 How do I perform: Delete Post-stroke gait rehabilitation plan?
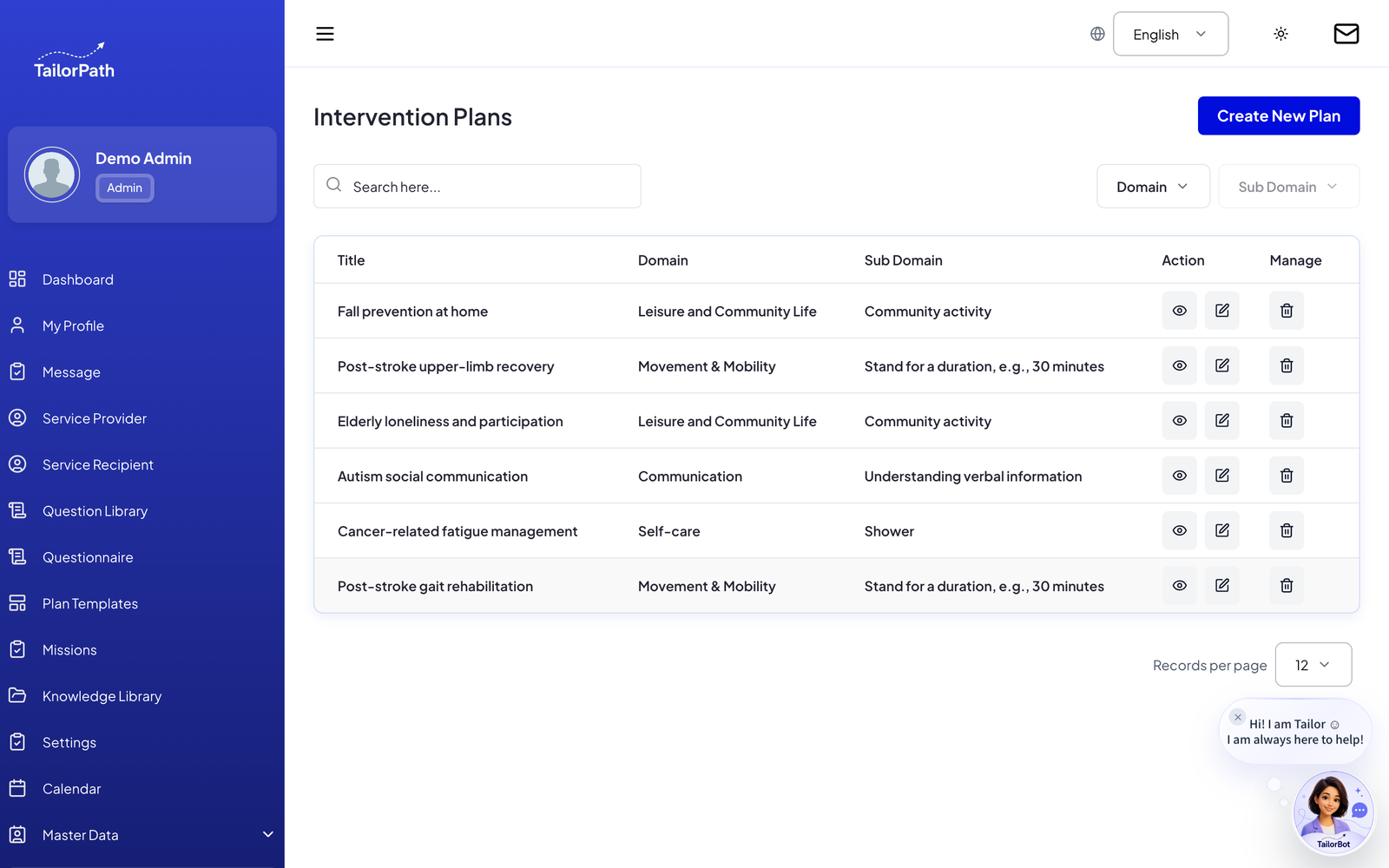click(x=1287, y=585)
